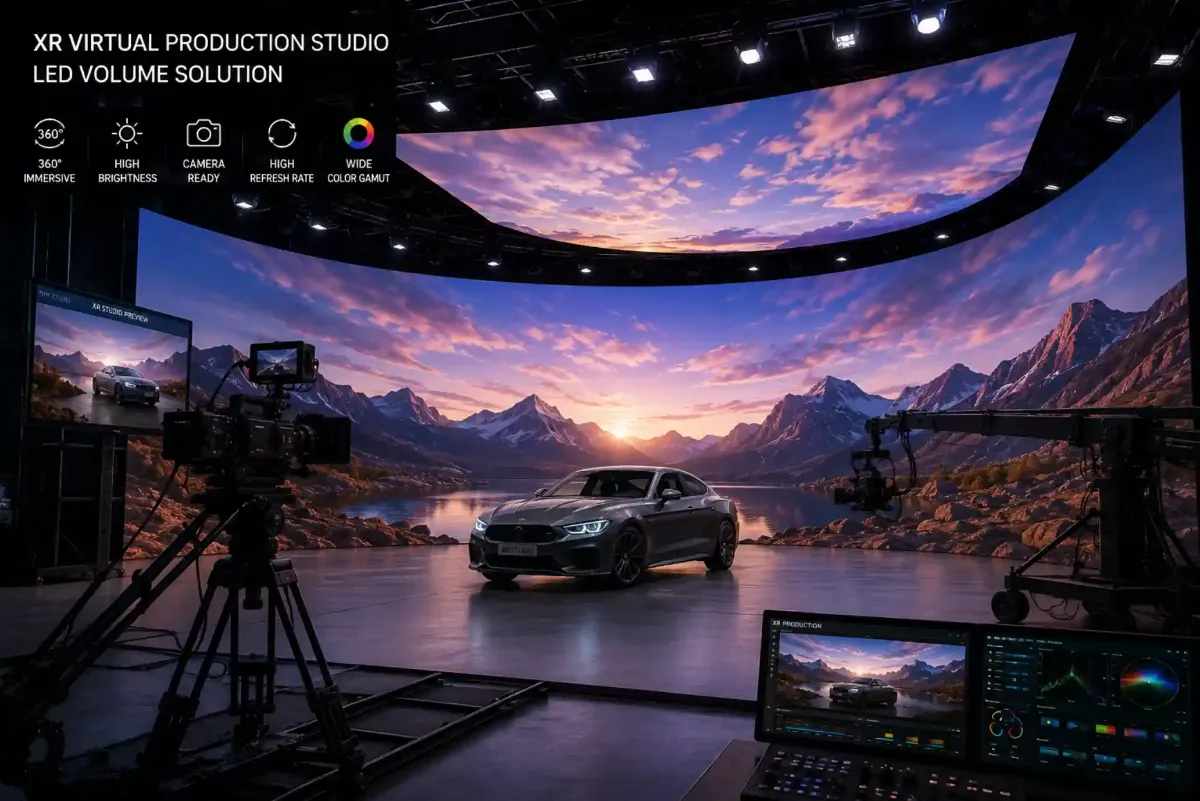The image size is (1200, 801).
Task: Click the three-ring color balance control on grading screen
Action: pos(1005,724)
